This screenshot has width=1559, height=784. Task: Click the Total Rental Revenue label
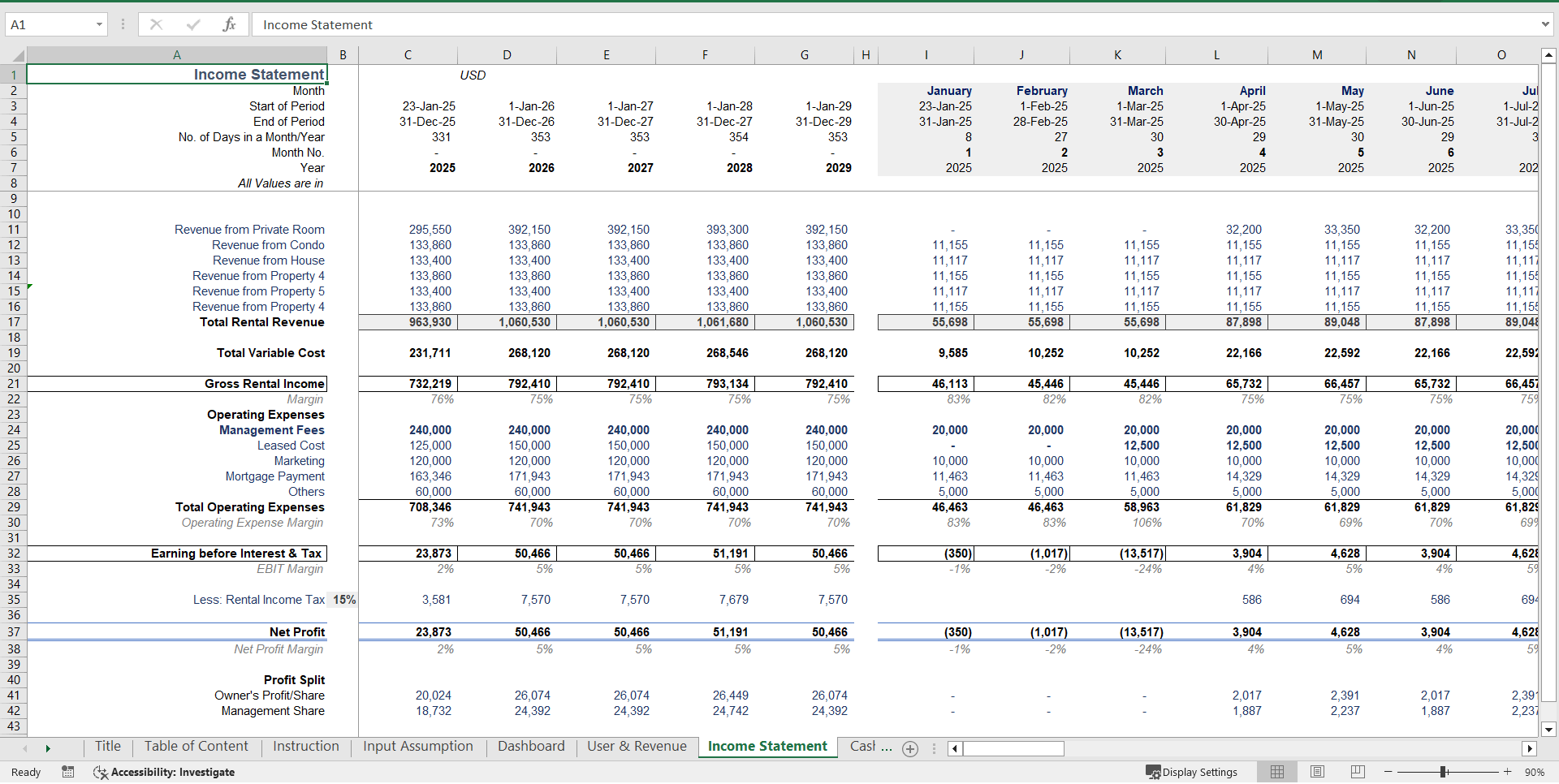262,322
